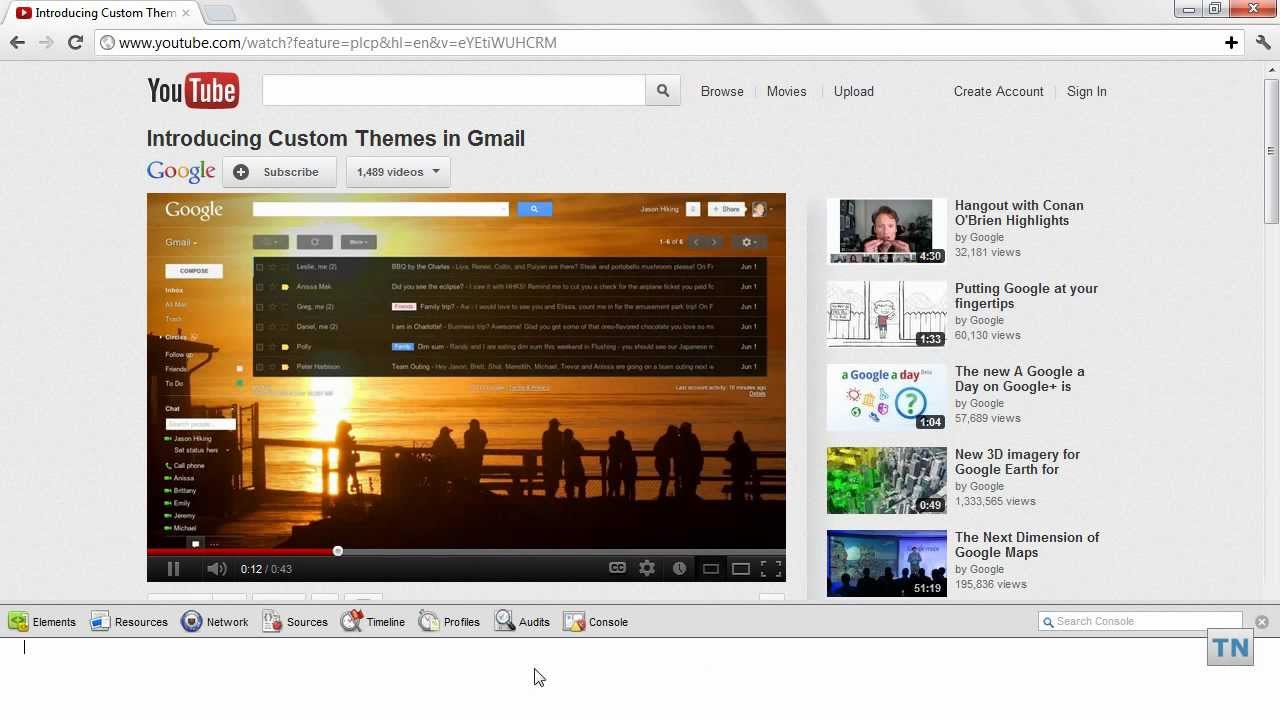Open the Movies page
This screenshot has height=720, width=1280.
click(x=786, y=91)
